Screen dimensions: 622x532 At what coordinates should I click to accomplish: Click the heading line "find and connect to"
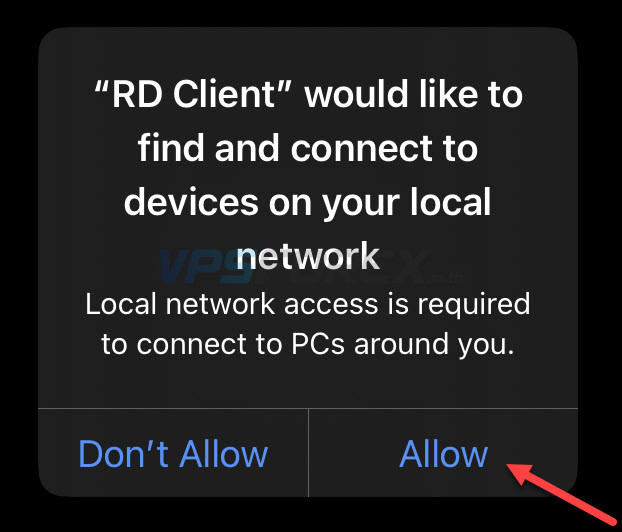coord(308,148)
